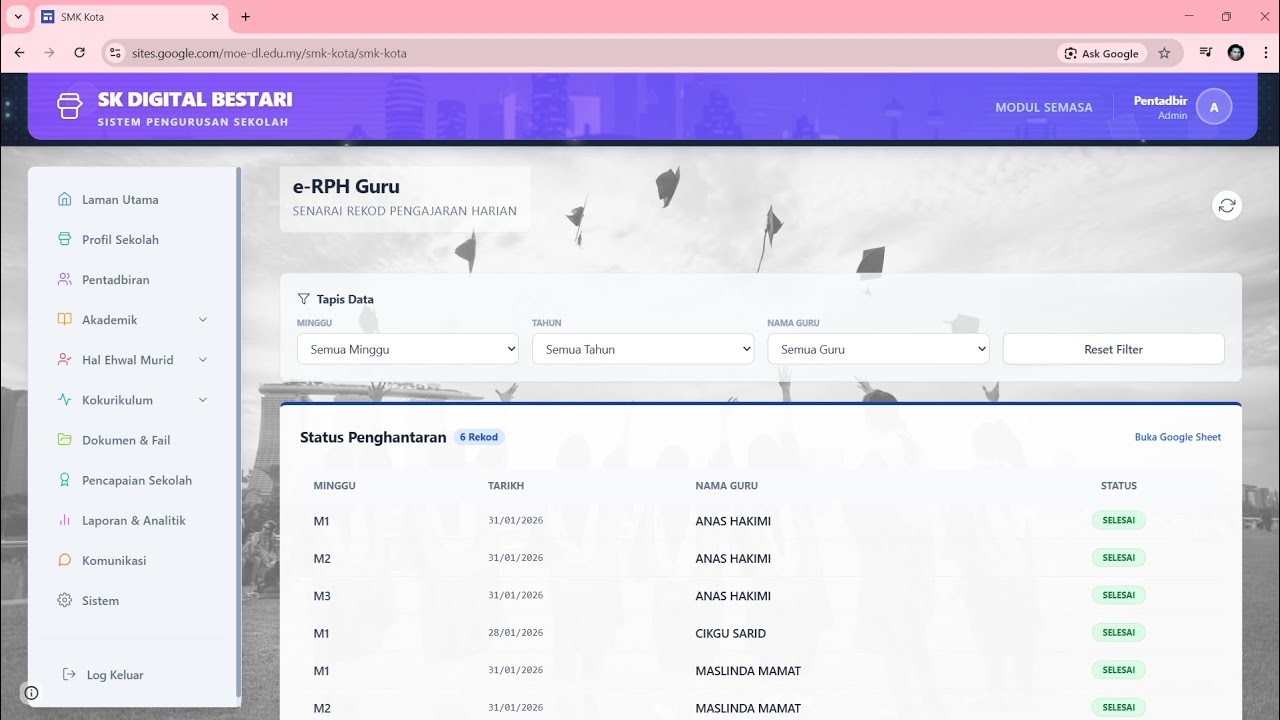Click the e-RPH Guru page title
This screenshot has width=1280, height=720.
coord(346,186)
